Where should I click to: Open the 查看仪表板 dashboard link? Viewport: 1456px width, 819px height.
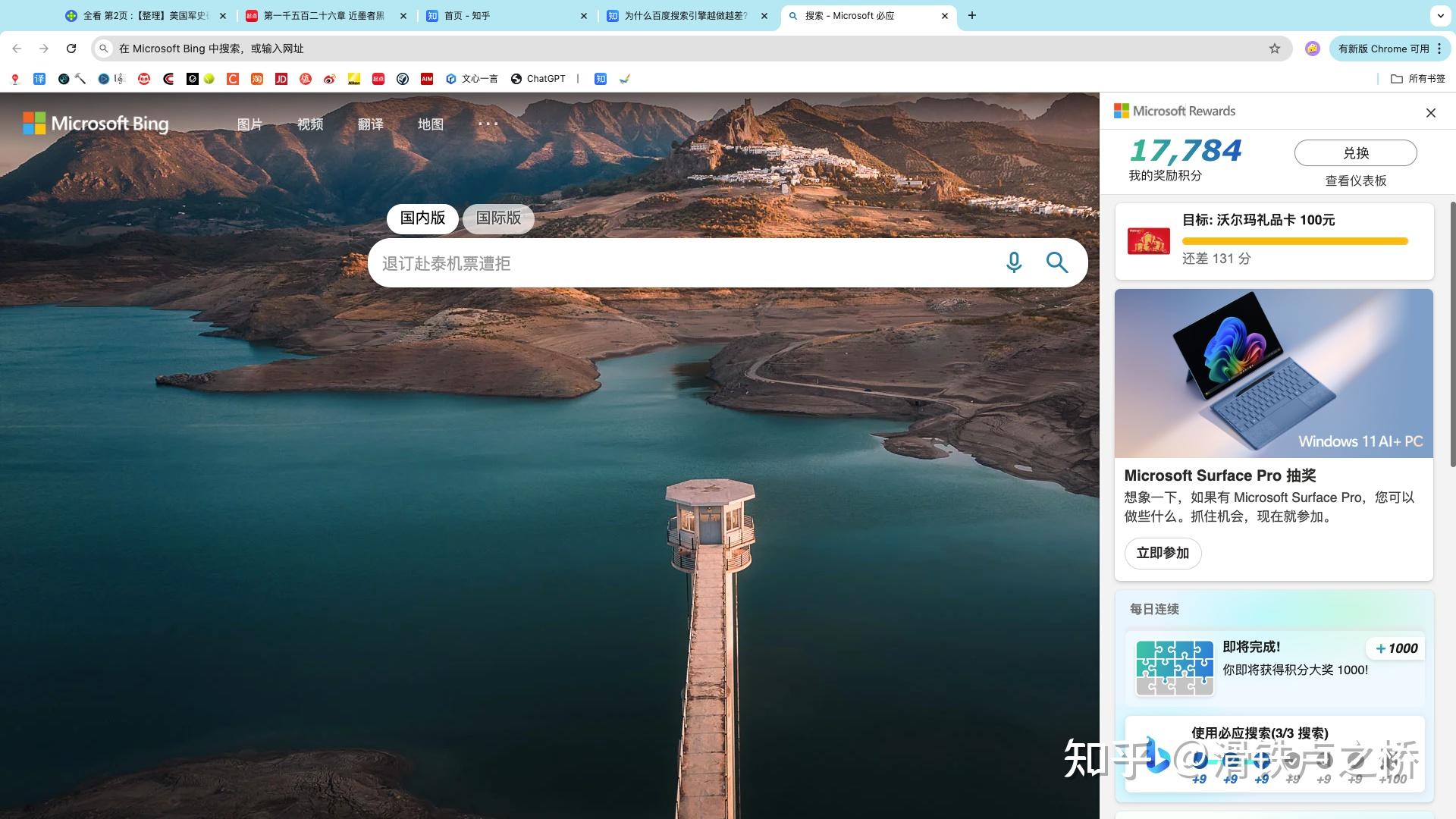[1356, 180]
